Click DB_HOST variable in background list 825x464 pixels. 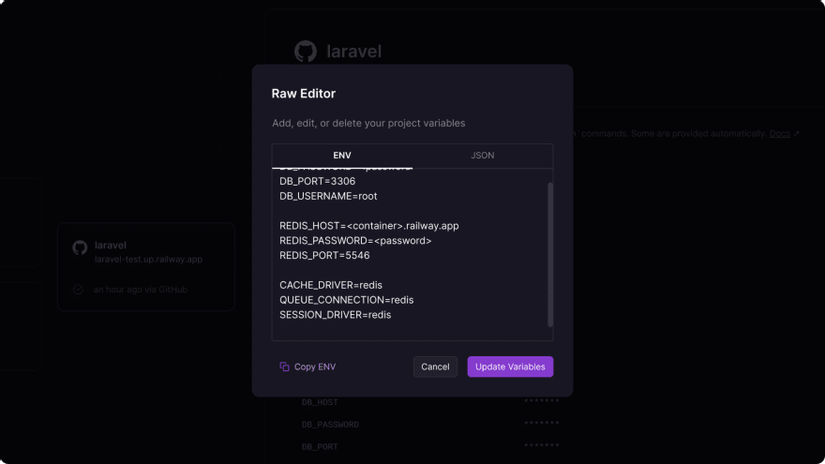320,402
